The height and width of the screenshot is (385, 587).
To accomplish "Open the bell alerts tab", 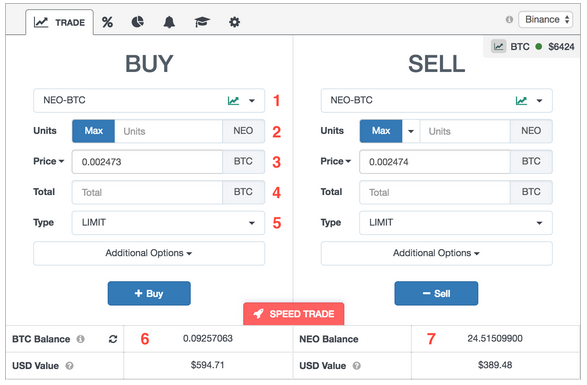I will [x=169, y=22].
